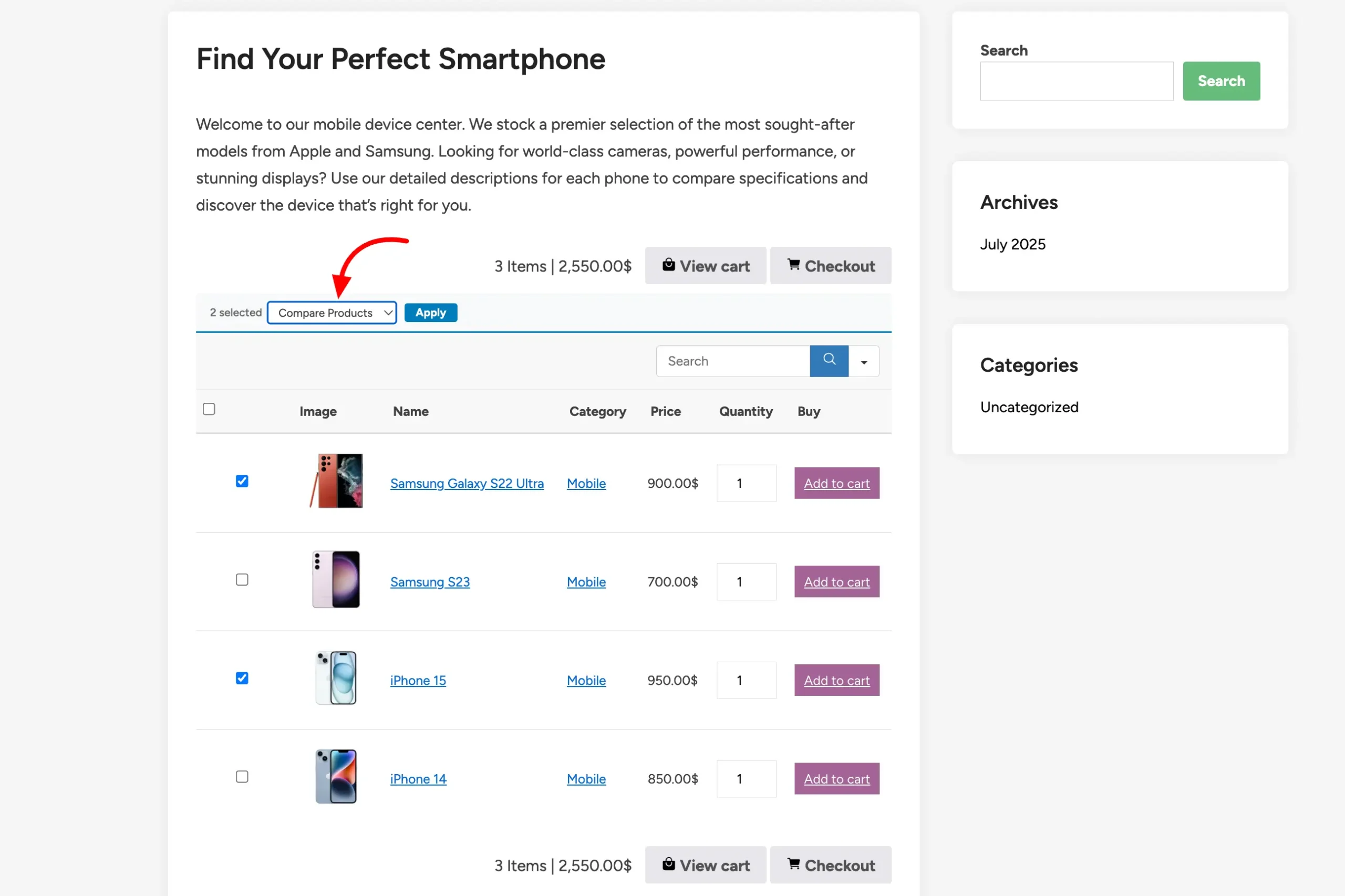This screenshot has height=896, width=1345.
Task: Click the 'Find Your Perfect Smartphone' heading
Action: point(401,59)
